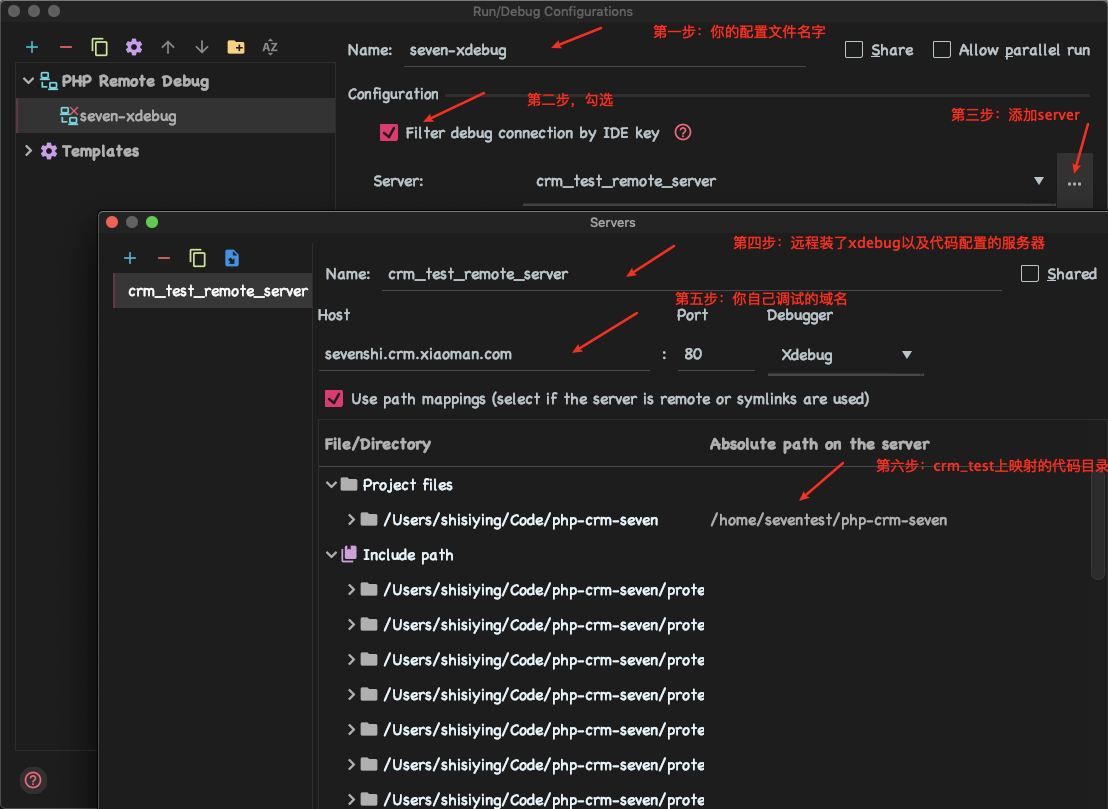Viewport: 1108px width, 809px height.
Task: Click help question mark next to IDE key filter
Action: [x=683, y=132]
